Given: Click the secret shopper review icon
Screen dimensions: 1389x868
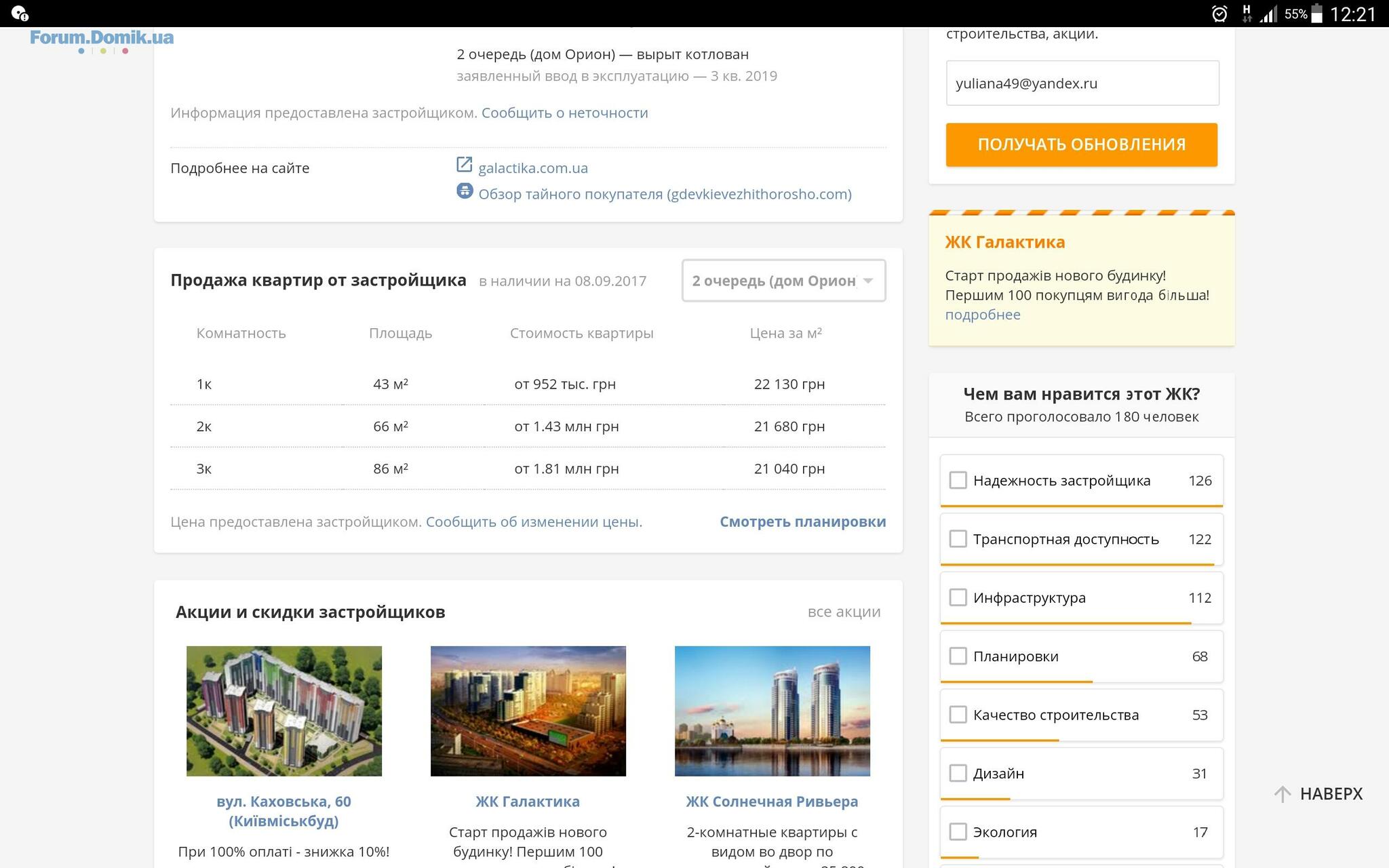Looking at the screenshot, I should (x=465, y=191).
